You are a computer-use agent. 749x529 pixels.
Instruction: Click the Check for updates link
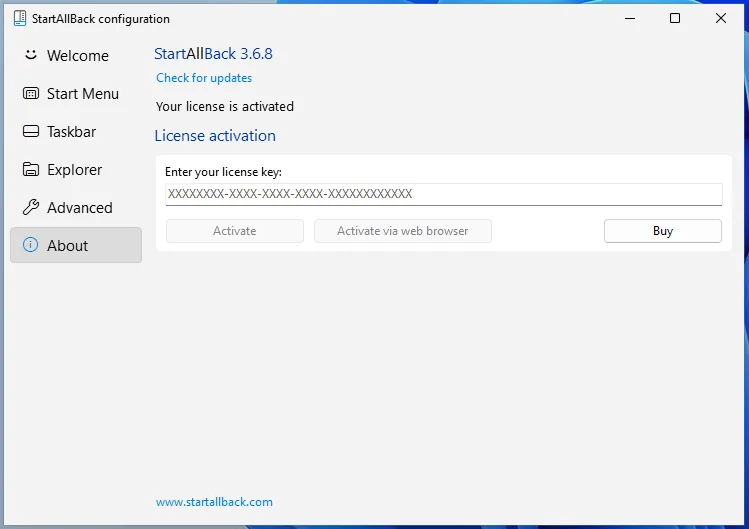pyautogui.click(x=204, y=78)
